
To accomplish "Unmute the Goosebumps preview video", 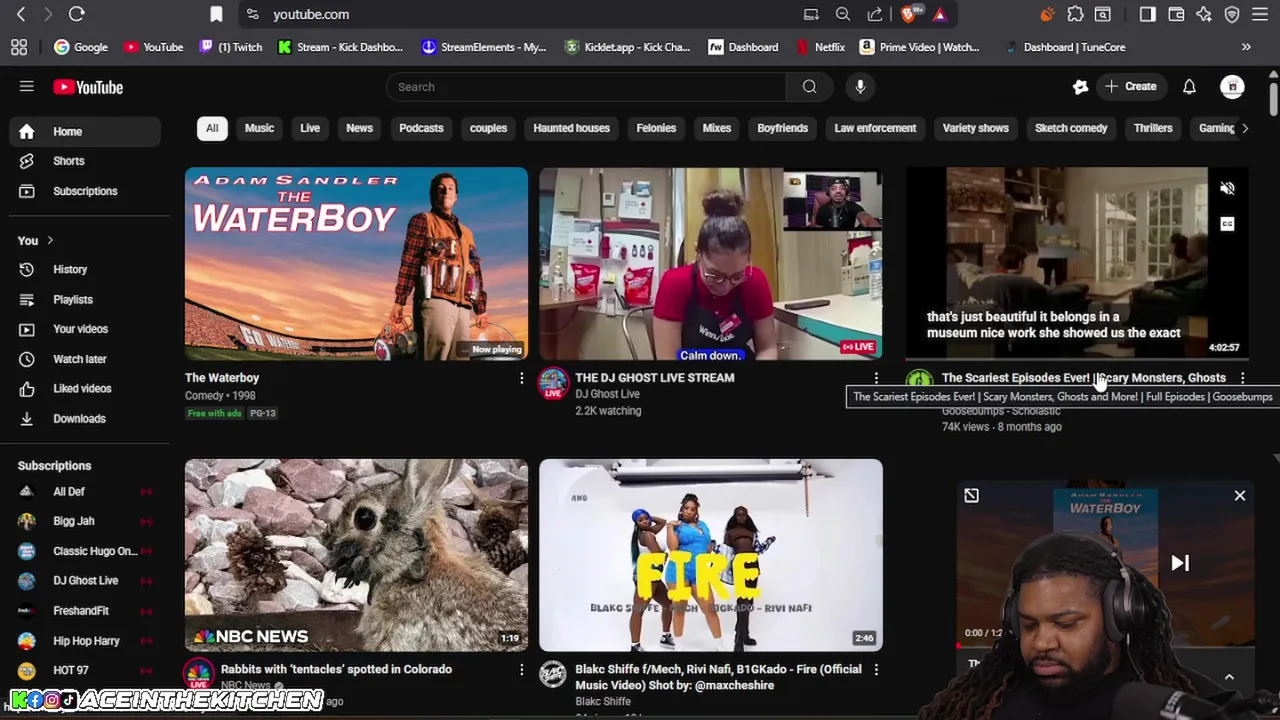I will [x=1227, y=188].
